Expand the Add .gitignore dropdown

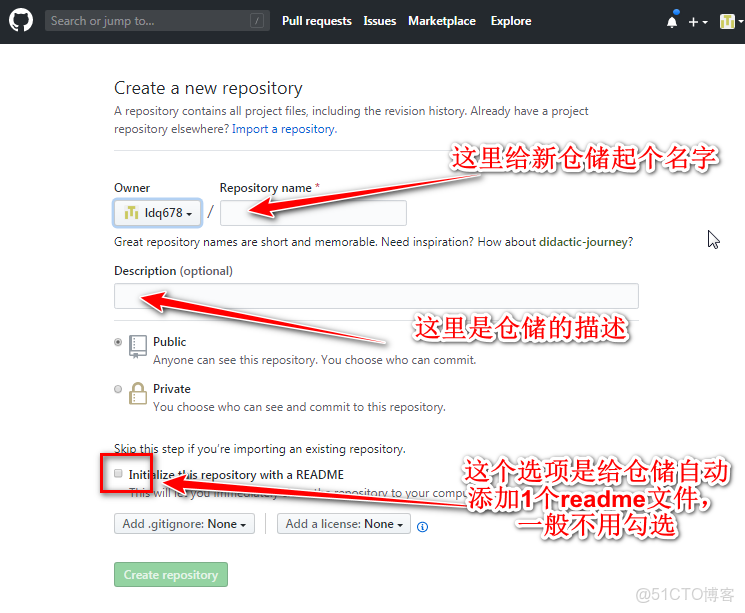[184, 524]
